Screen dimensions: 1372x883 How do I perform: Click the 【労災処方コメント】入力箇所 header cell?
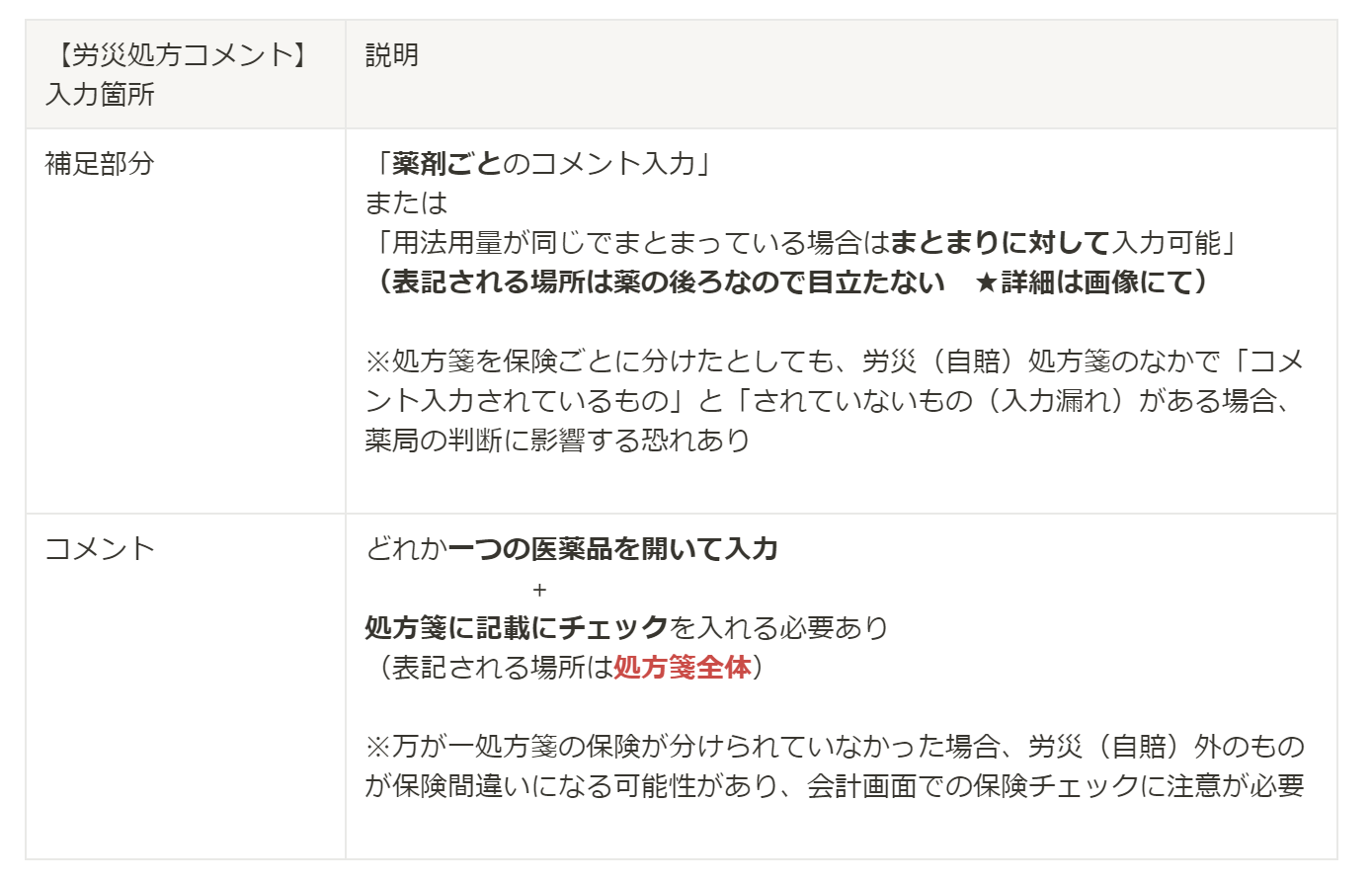(179, 74)
